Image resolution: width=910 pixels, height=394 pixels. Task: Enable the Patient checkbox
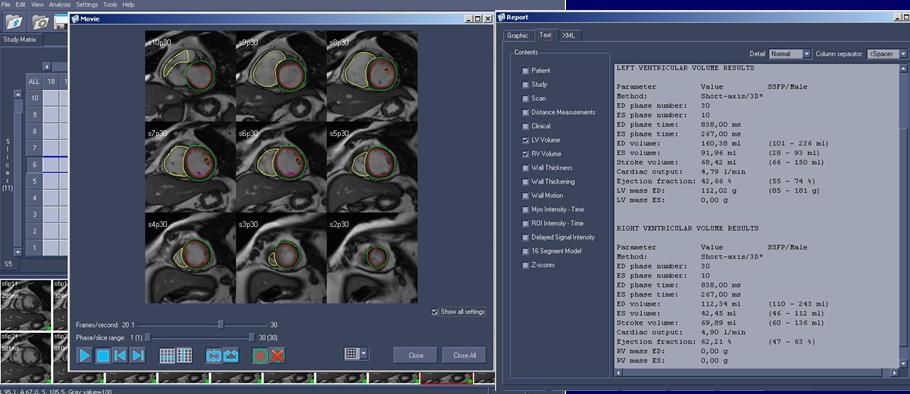tap(525, 70)
